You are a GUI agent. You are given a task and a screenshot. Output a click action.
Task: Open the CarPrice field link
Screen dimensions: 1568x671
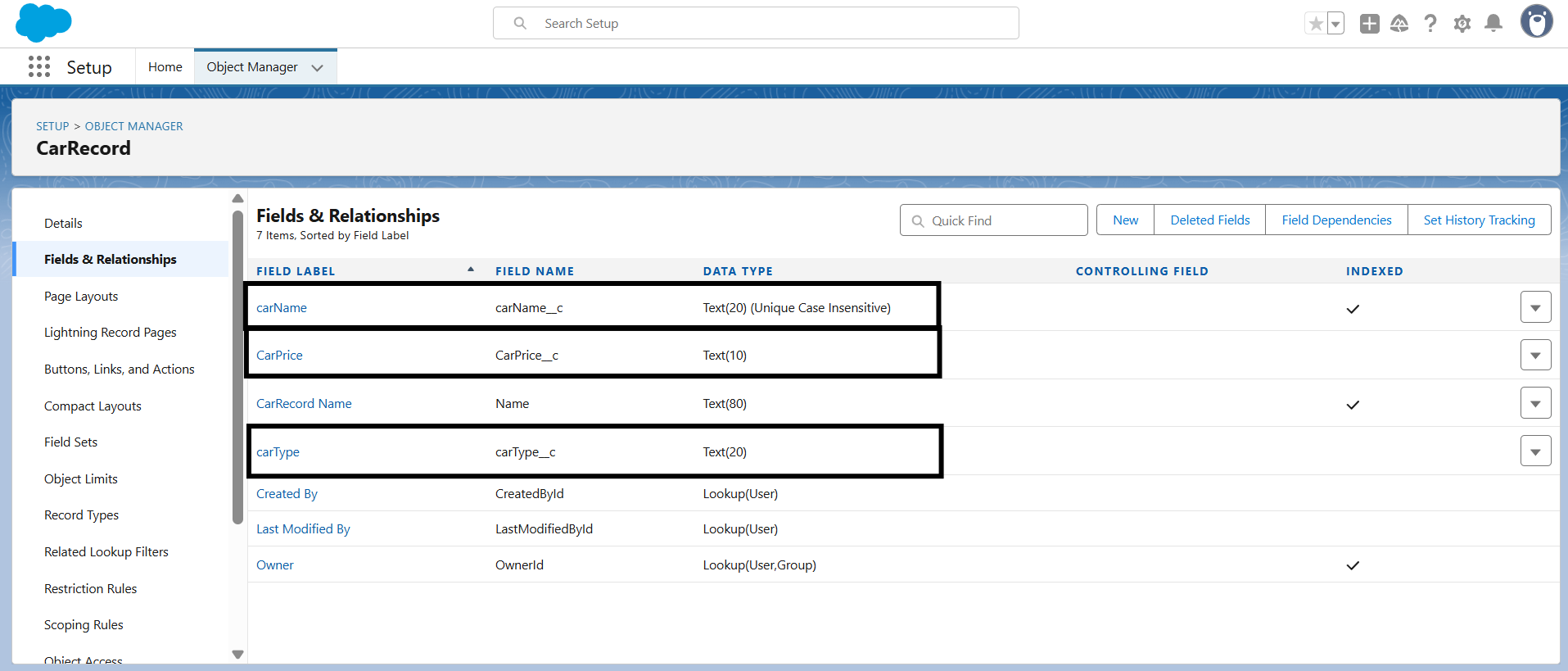tap(279, 355)
